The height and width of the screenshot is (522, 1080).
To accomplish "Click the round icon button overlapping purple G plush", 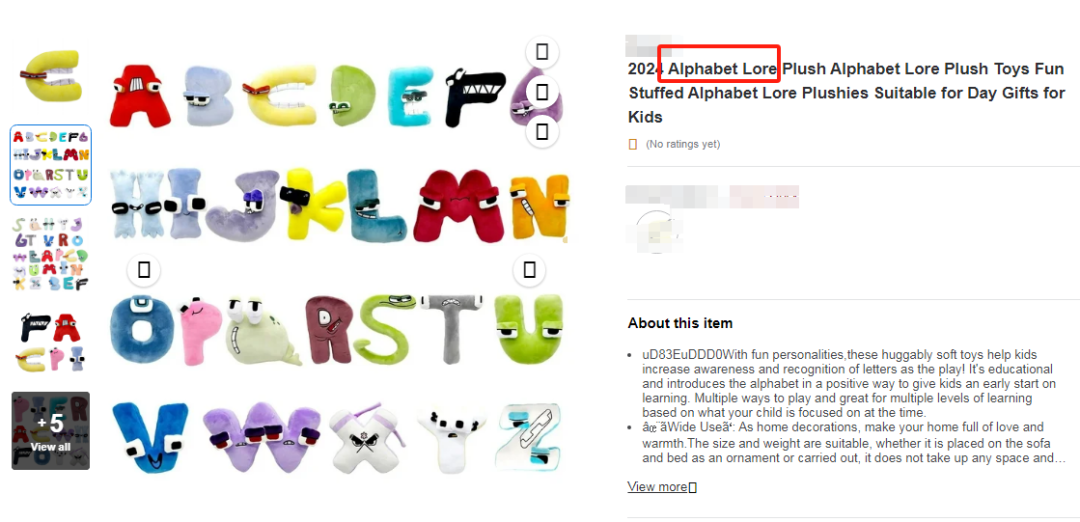I will [x=542, y=91].
